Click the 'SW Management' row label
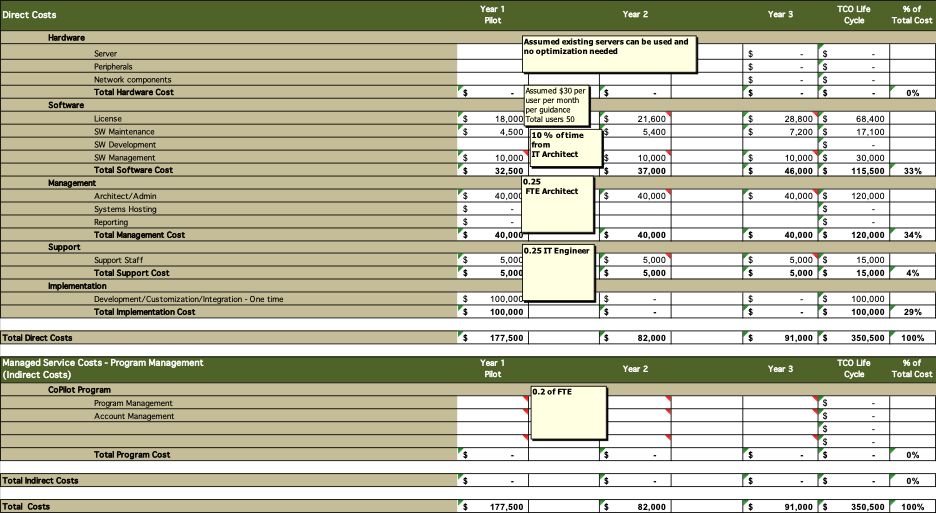 coord(124,158)
